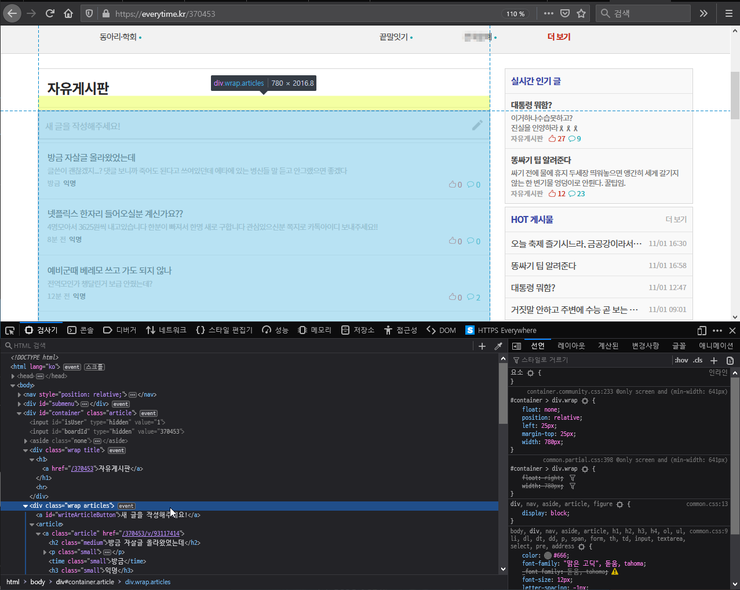Click event badge on div.wrap.title node

[116, 450]
